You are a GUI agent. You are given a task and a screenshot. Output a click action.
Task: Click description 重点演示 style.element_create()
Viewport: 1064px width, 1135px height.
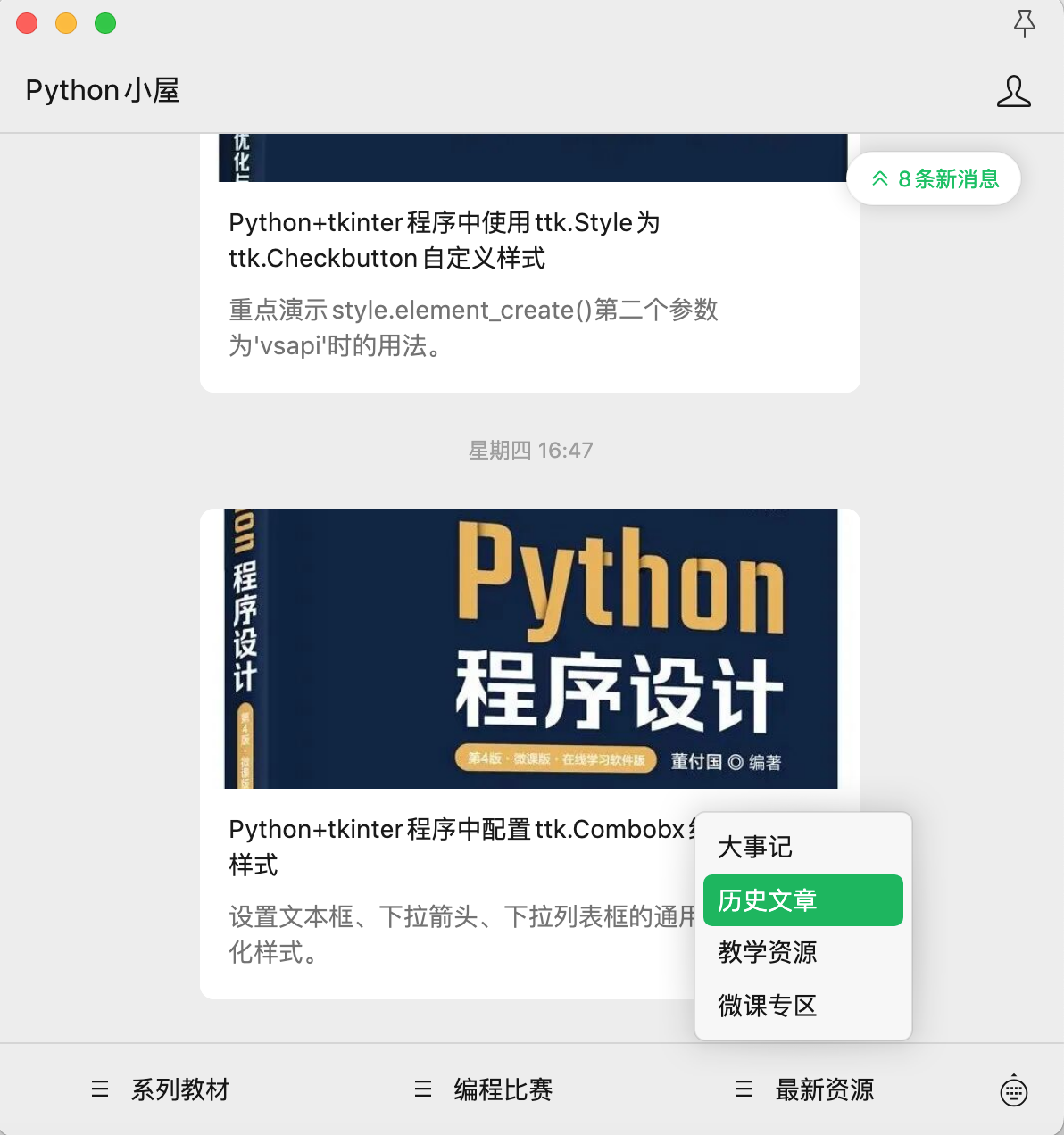click(474, 327)
